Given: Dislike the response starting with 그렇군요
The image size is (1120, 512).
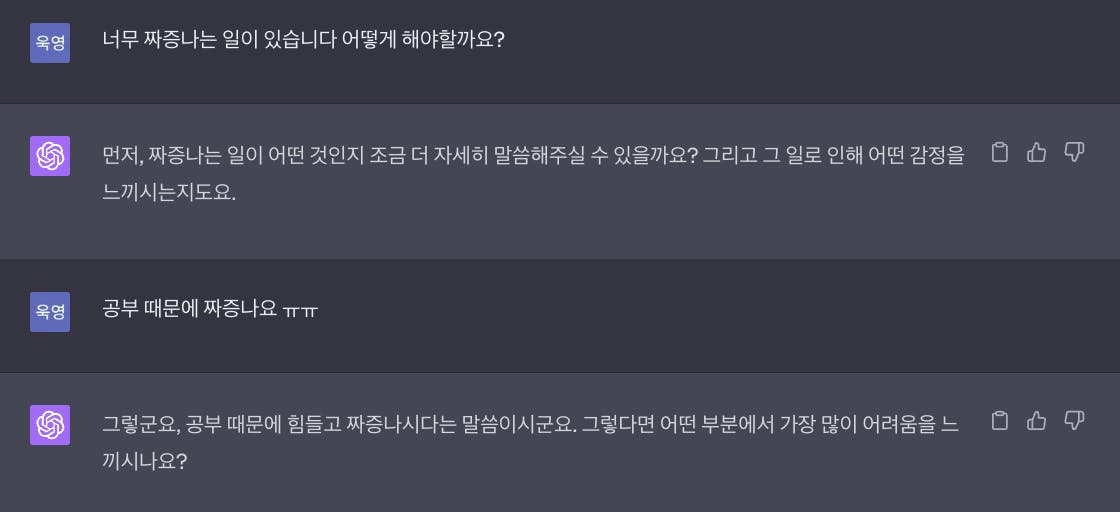Looking at the screenshot, I should click(x=1074, y=421).
